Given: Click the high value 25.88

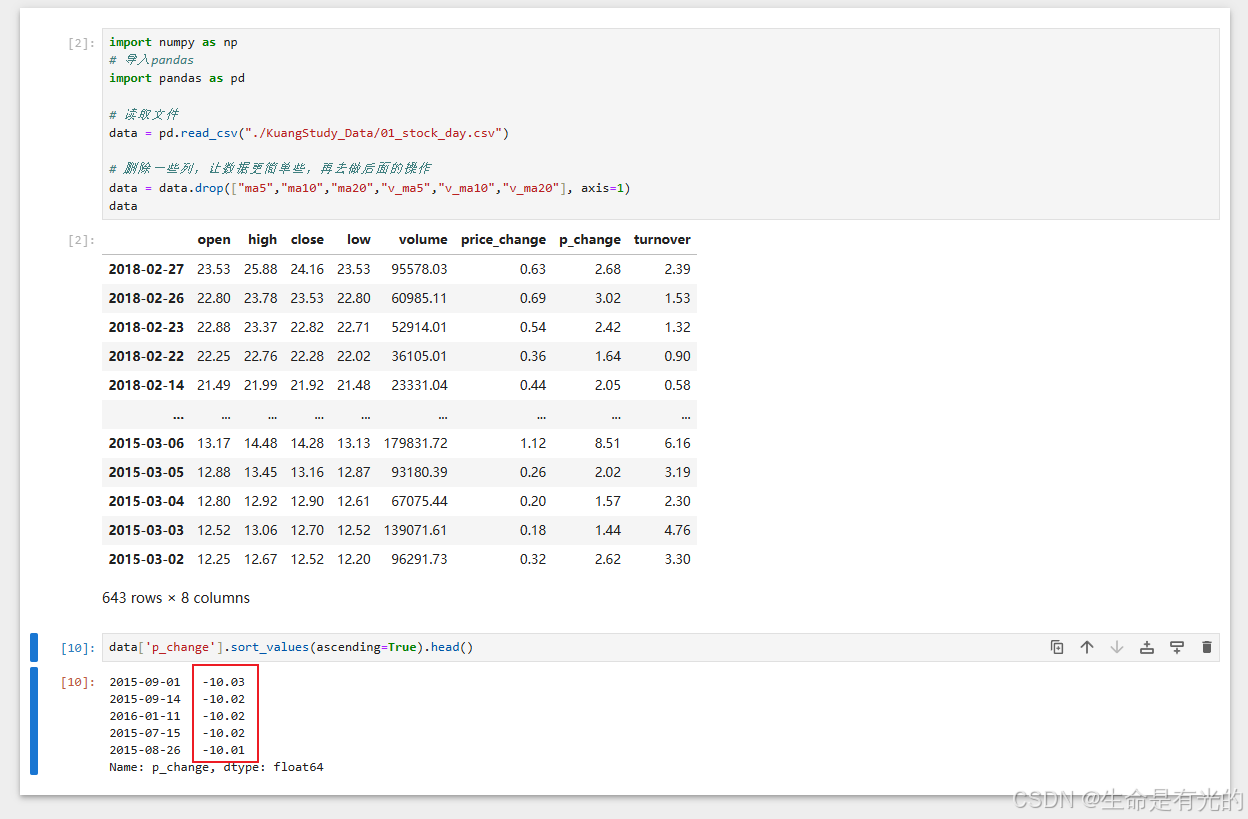Looking at the screenshot, I should 262,269.
